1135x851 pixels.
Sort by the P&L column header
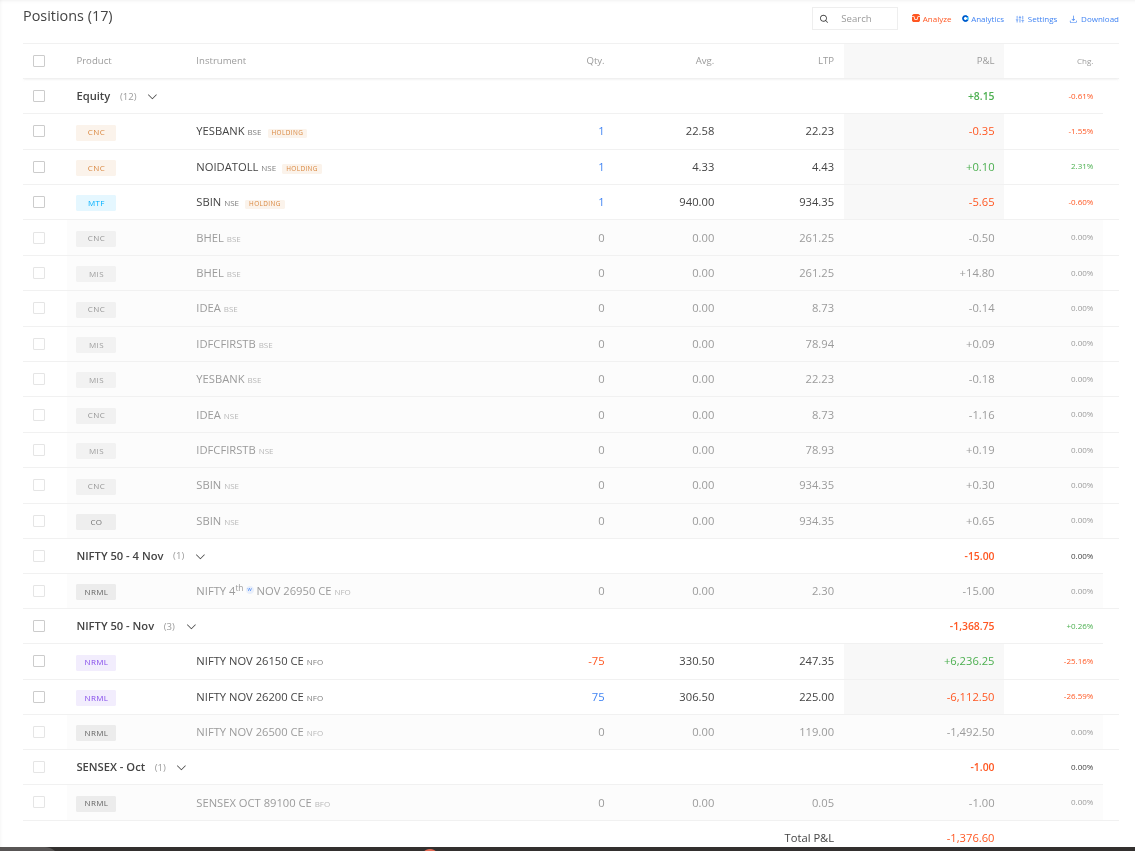(984, 61)
